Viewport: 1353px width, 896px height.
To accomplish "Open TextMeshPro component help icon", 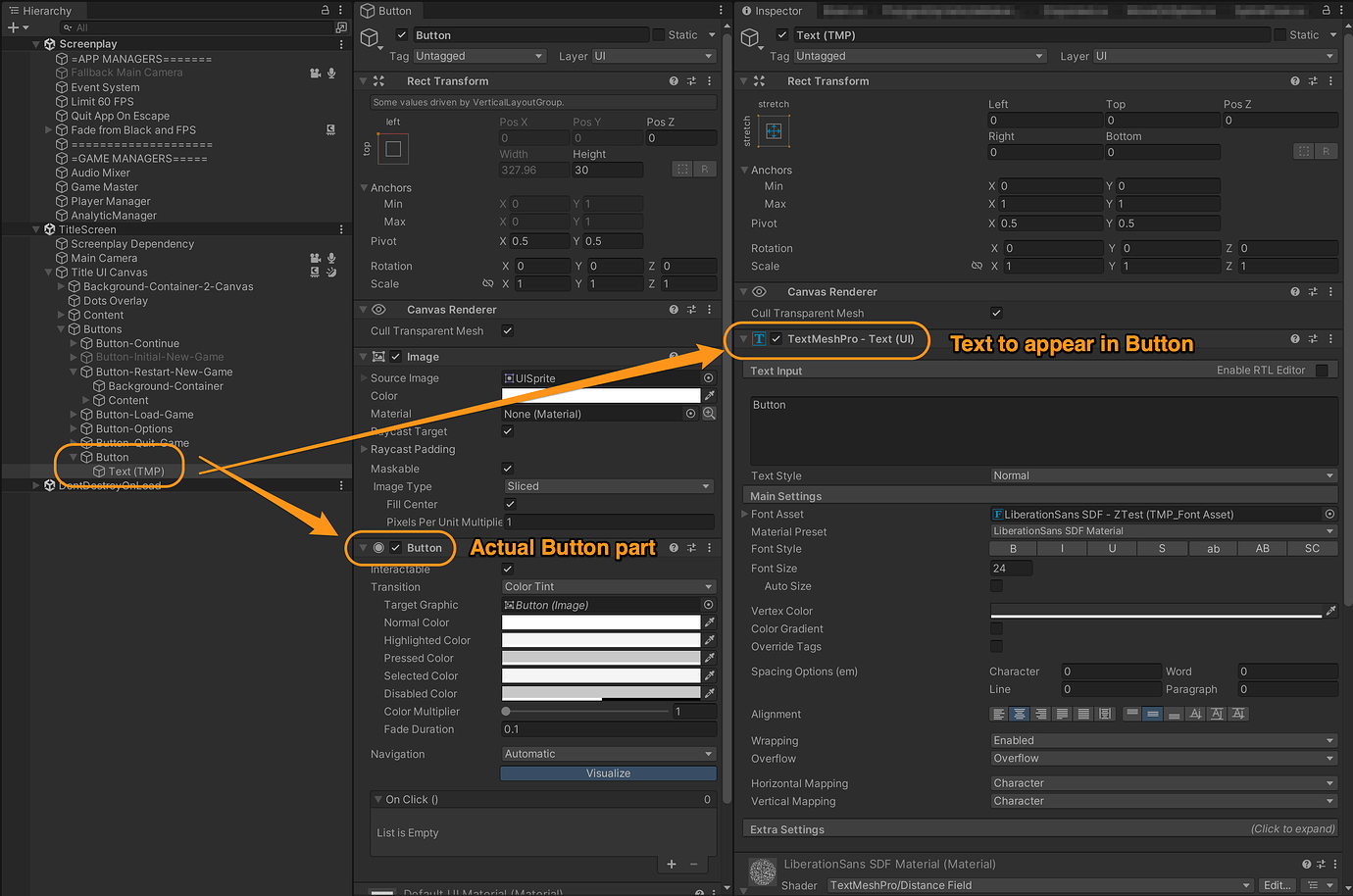I will 1295,339.
